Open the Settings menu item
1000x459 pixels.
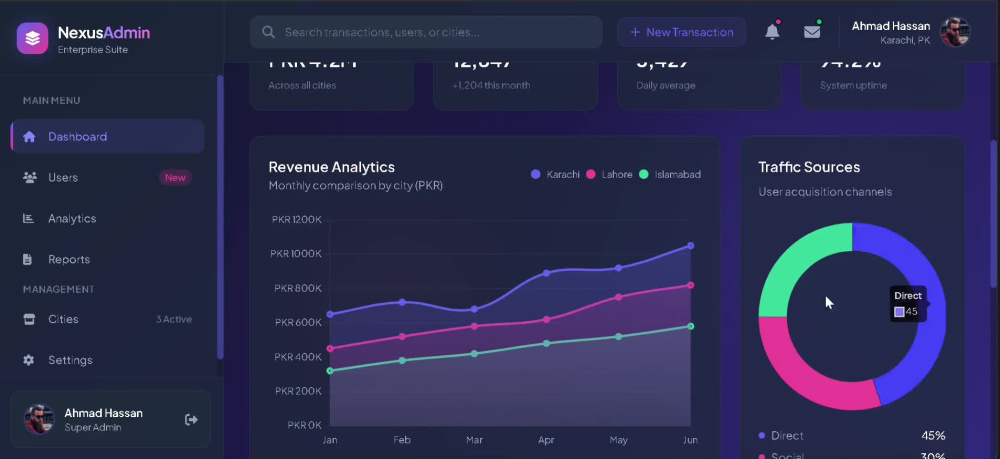click(x=107, y=360)
